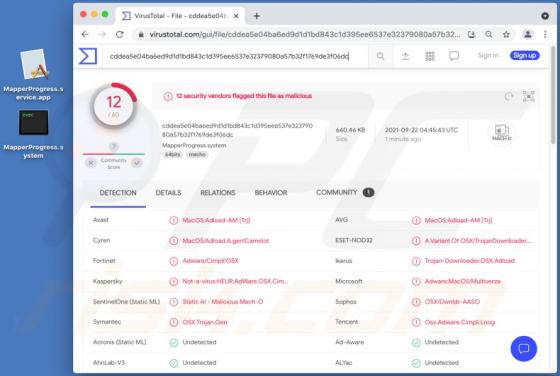The height and width of the screenshot is (376, 560).
Task: Click the page vertical scrollbar
Action: click(x=553, y=96)
